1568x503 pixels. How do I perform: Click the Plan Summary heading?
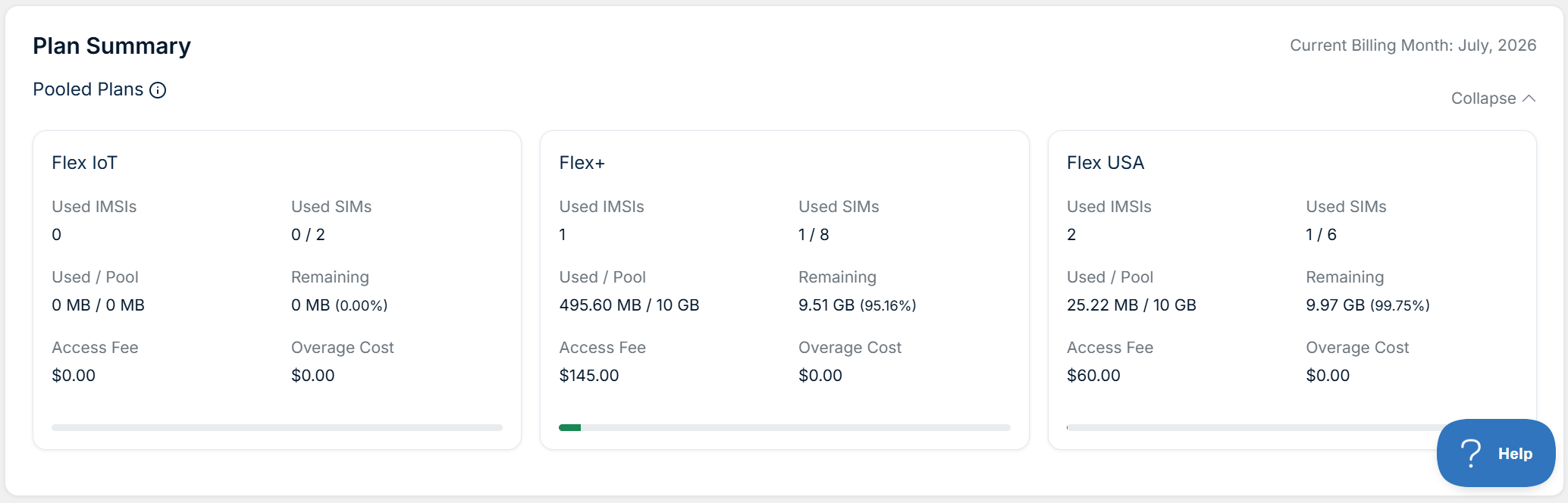tap(111, 46)
